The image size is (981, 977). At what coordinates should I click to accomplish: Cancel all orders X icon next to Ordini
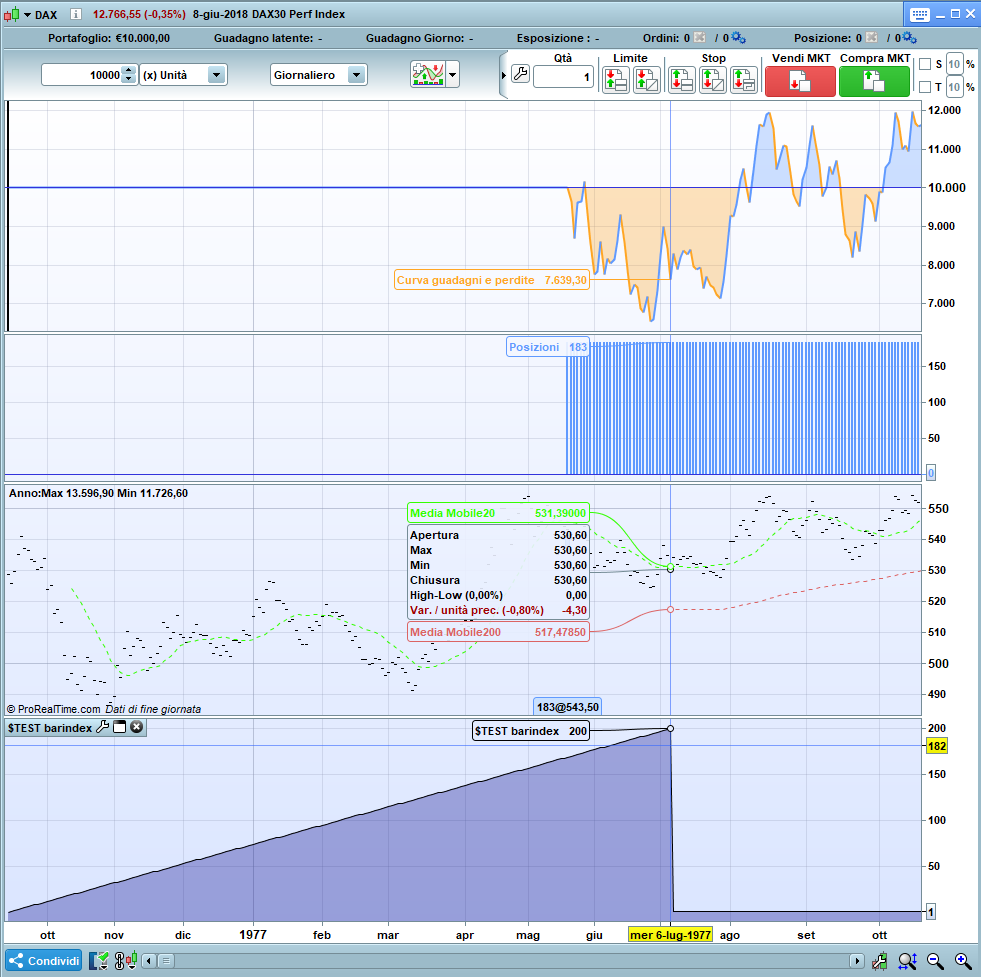point(699,38)
